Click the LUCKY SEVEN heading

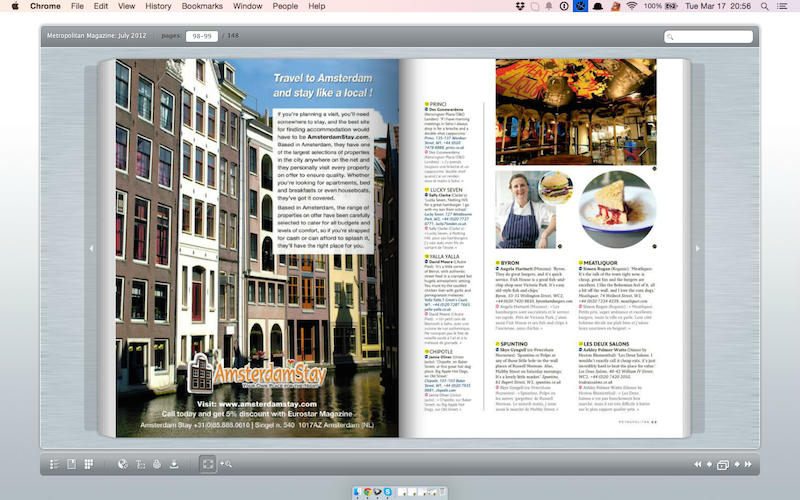(x=445, y=190)
